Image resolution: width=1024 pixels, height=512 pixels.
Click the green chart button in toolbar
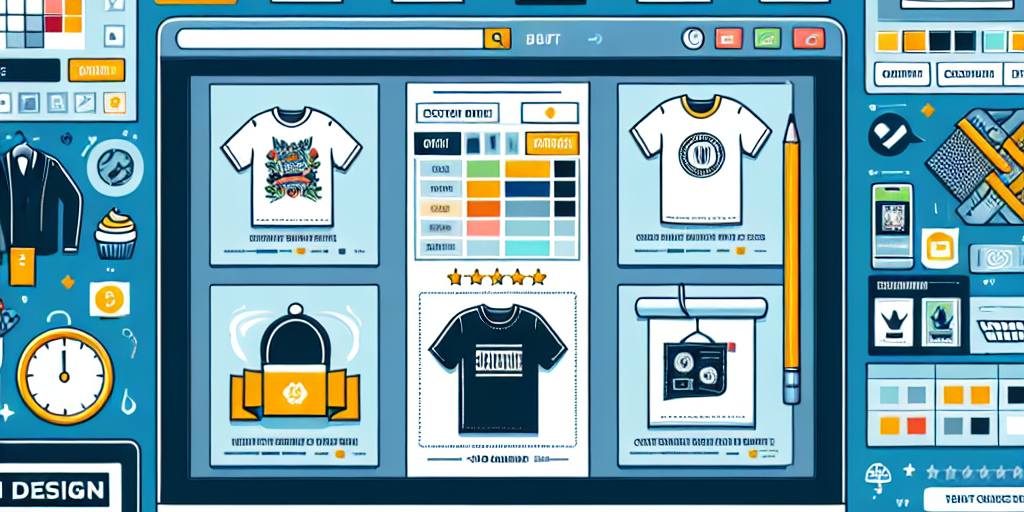point(768,39)
